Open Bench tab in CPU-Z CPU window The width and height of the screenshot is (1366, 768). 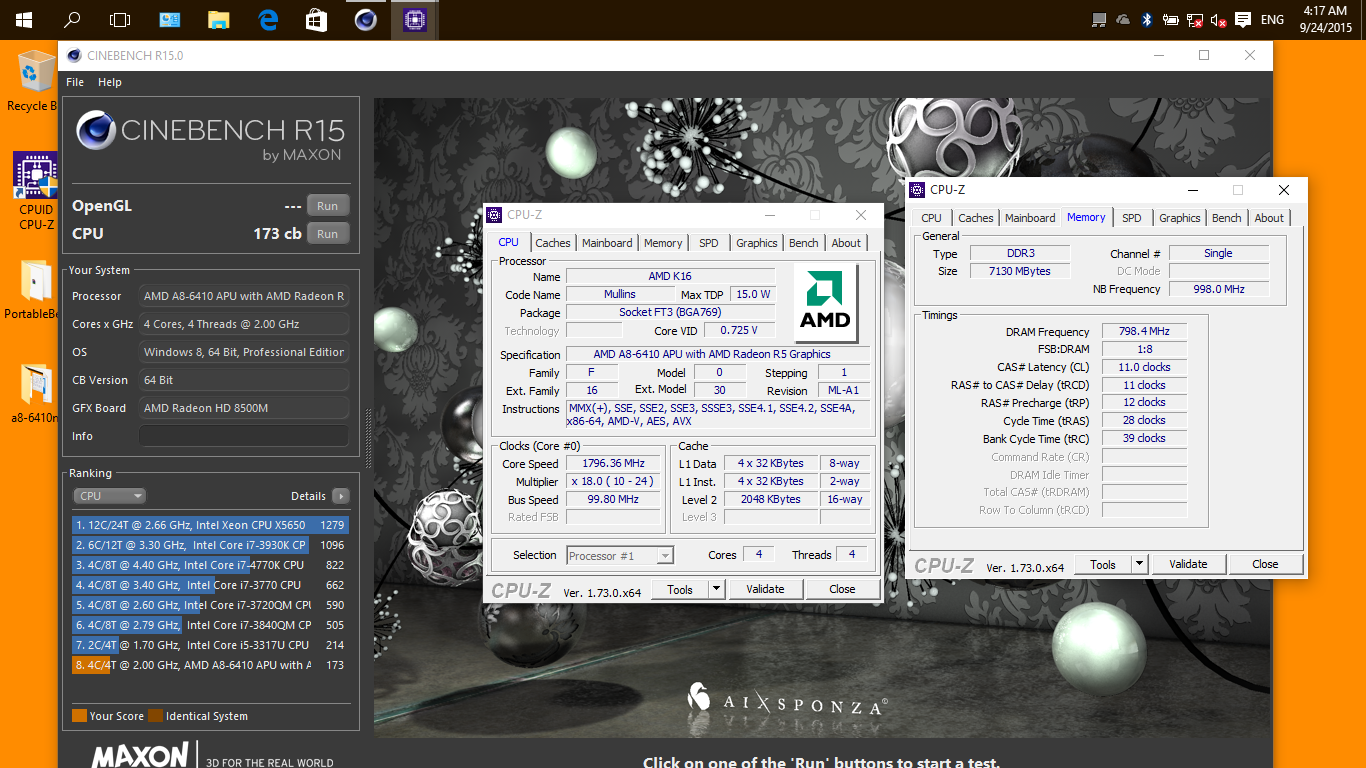point(804,243)
